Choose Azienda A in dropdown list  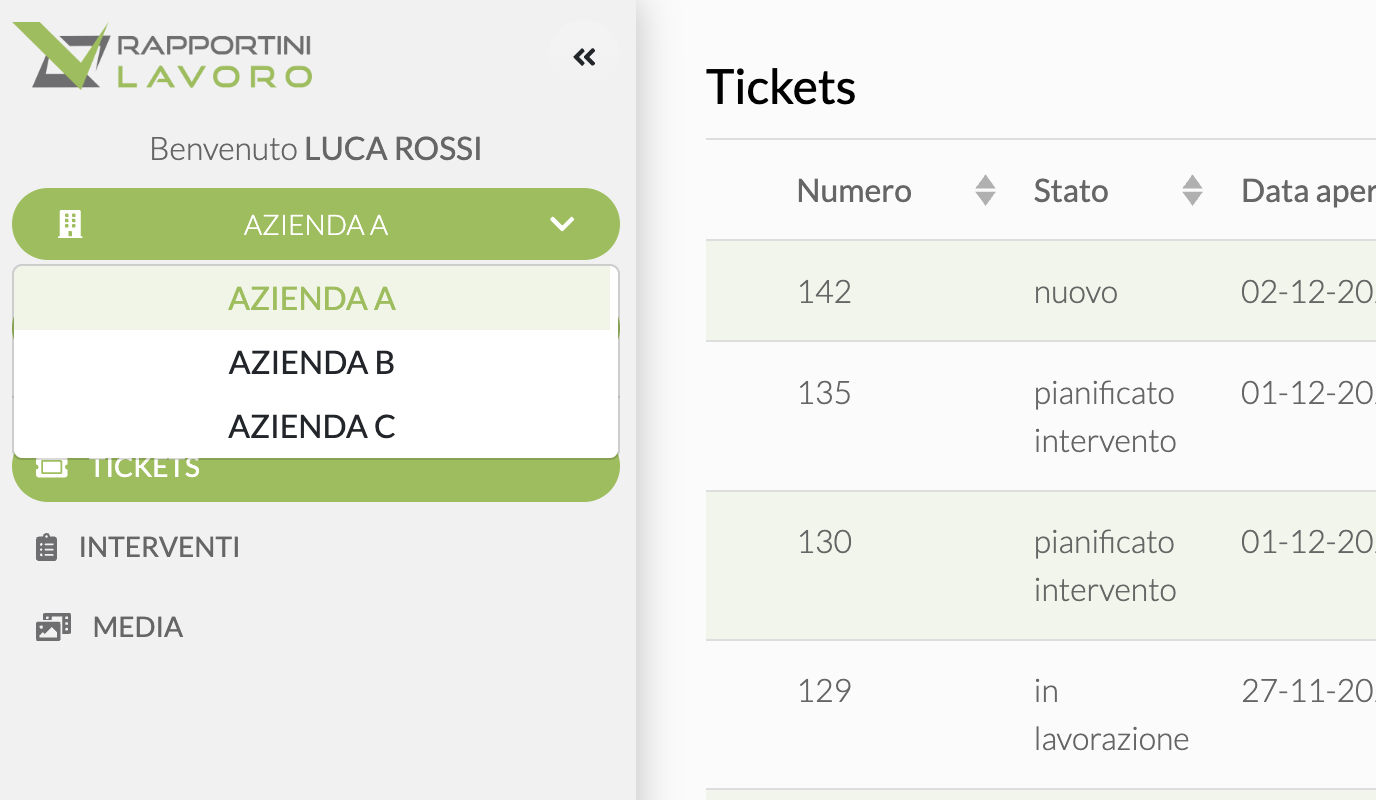312,298
